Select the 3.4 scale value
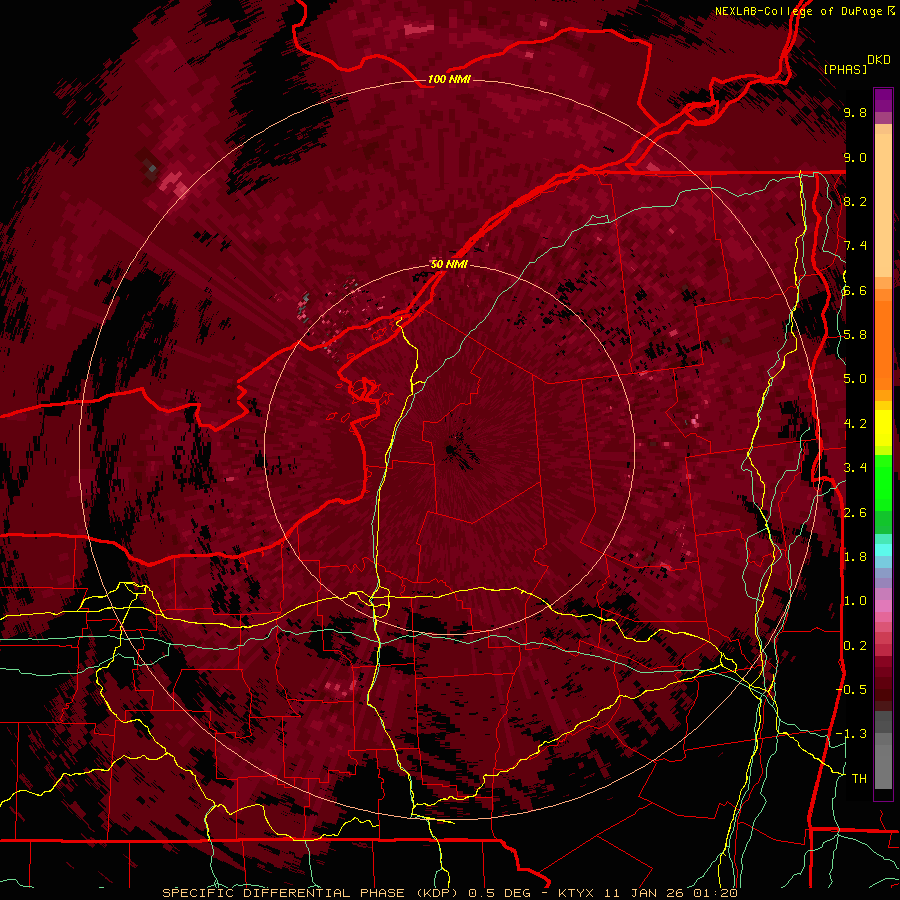The height and width of the screenshot is (900, 900). [855, 468]
